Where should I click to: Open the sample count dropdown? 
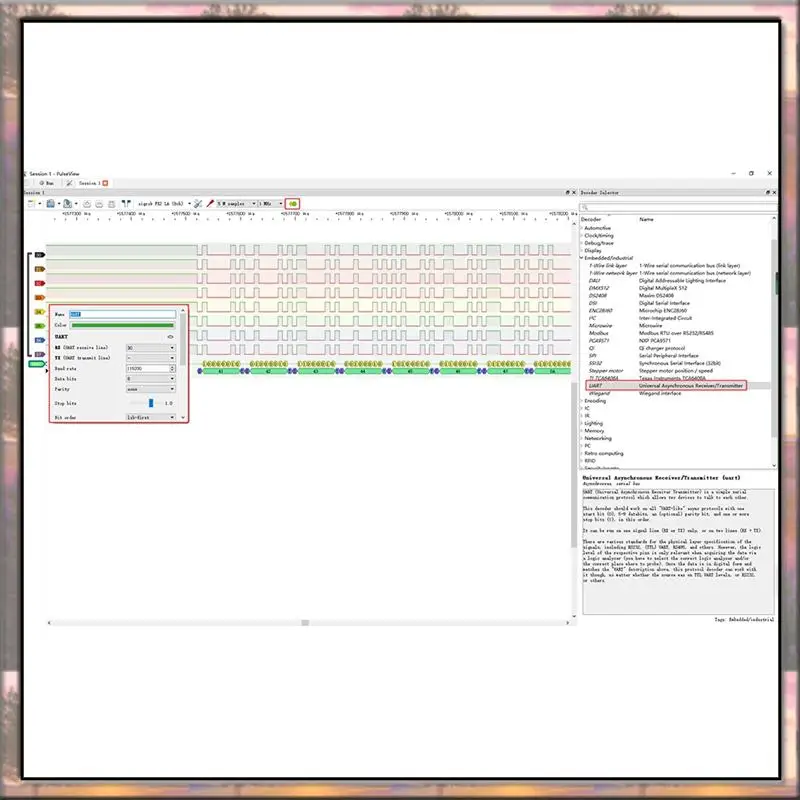(236, 204)
